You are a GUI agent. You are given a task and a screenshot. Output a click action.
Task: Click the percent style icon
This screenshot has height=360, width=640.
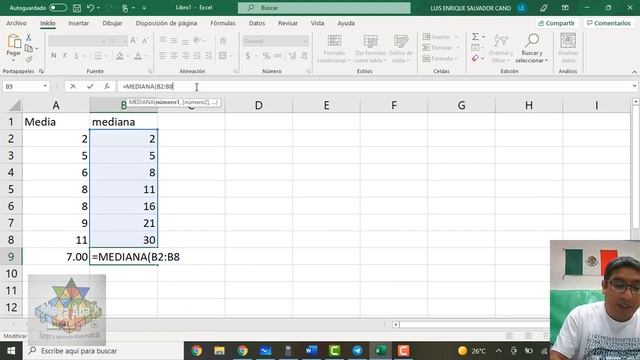click(x=266, y=56)
